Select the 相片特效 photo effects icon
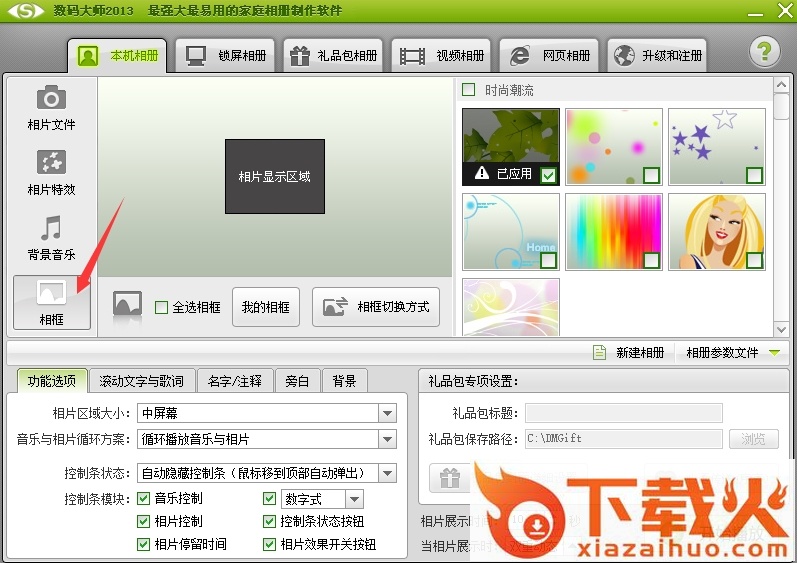The height and width of the screenshot is (563, 797). click(x=51, y=172)
